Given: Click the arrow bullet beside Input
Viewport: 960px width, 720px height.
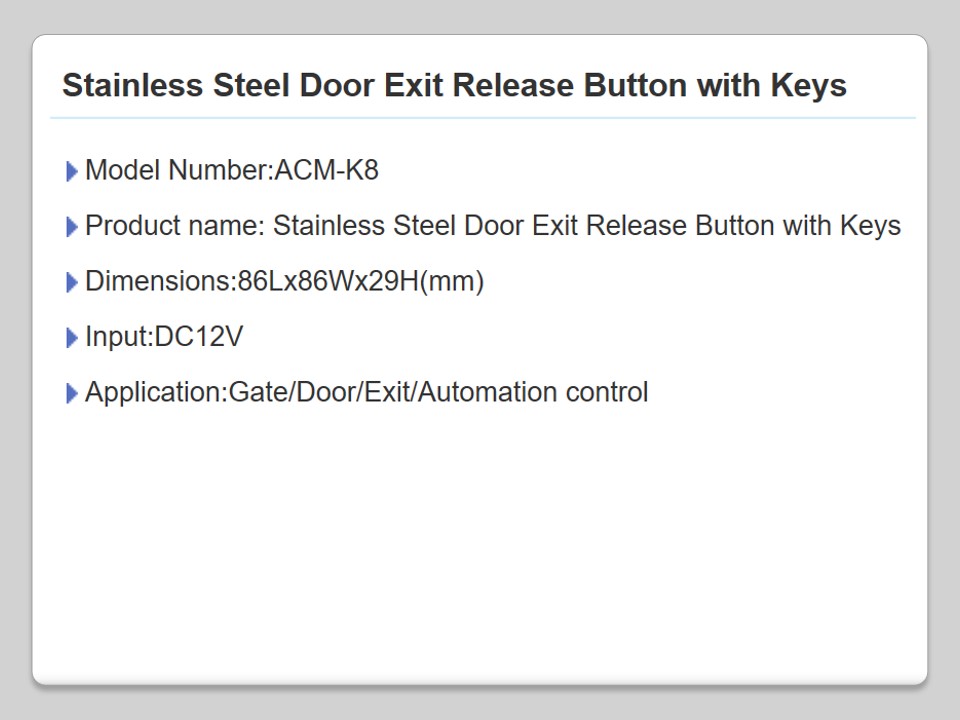Looking at the screenshot, I should tap(71, 339).
